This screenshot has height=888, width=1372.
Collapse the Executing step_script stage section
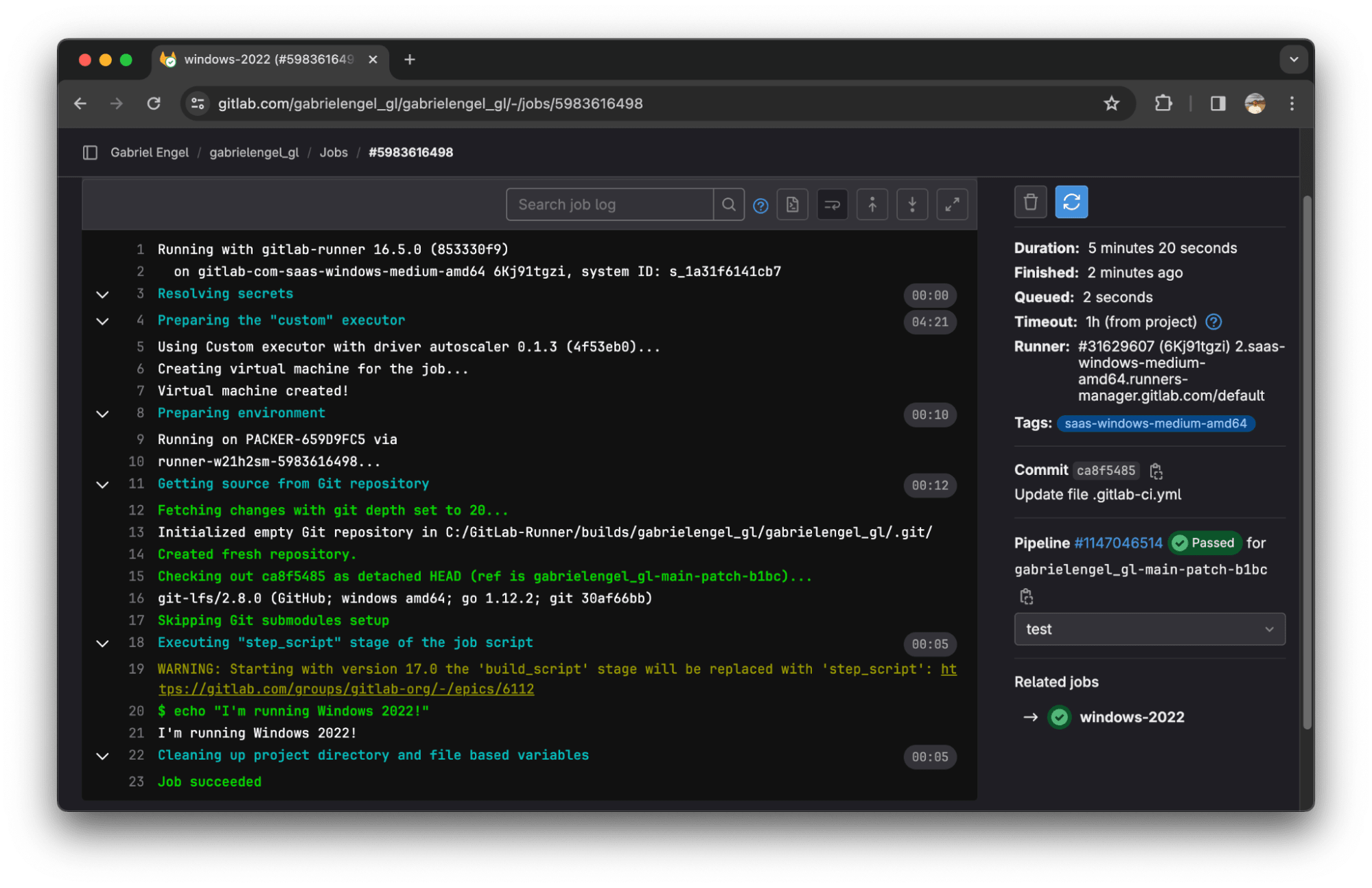click(102, 643)
